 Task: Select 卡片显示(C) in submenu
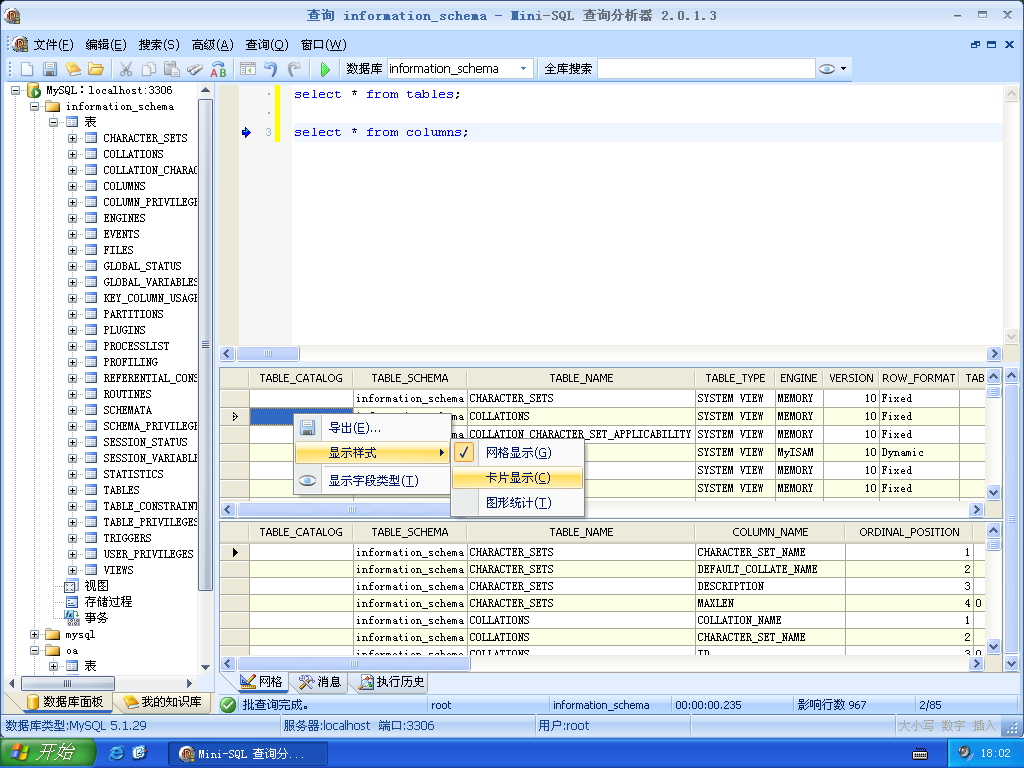coord(517,477)
